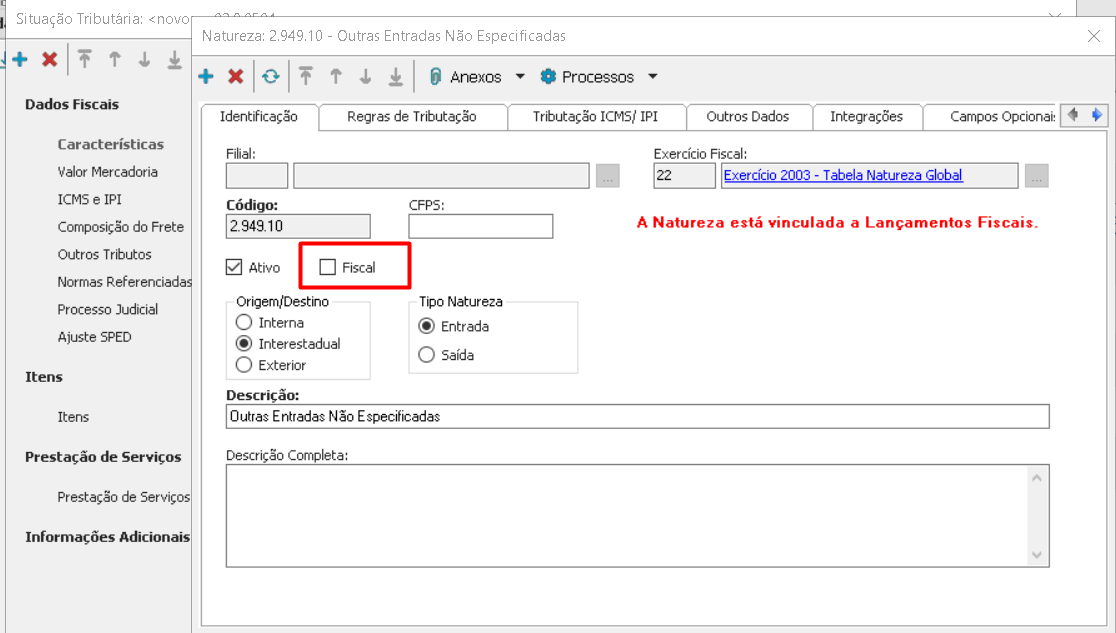This screenshot has width=1116, height=633.
Task: Open Exercício Fiscal lookup ellipsis button
Action: [x=1037, y=175]
